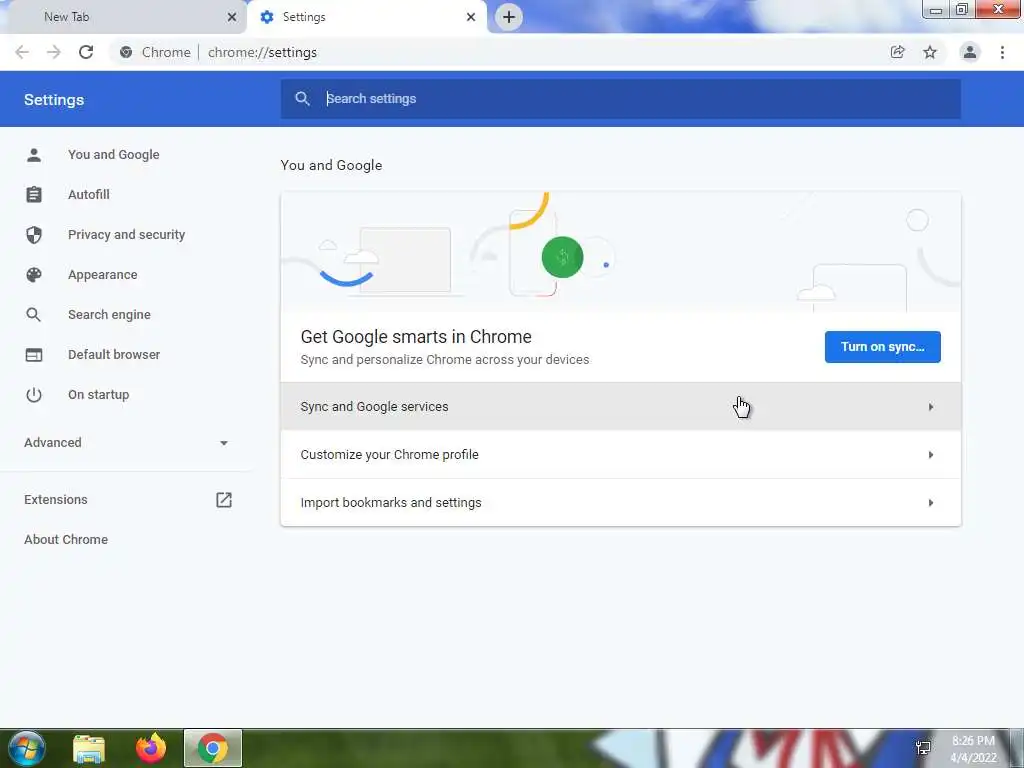Open Privacy and security section
Viewport: 1024px width, 768px height.
[127, 234]
